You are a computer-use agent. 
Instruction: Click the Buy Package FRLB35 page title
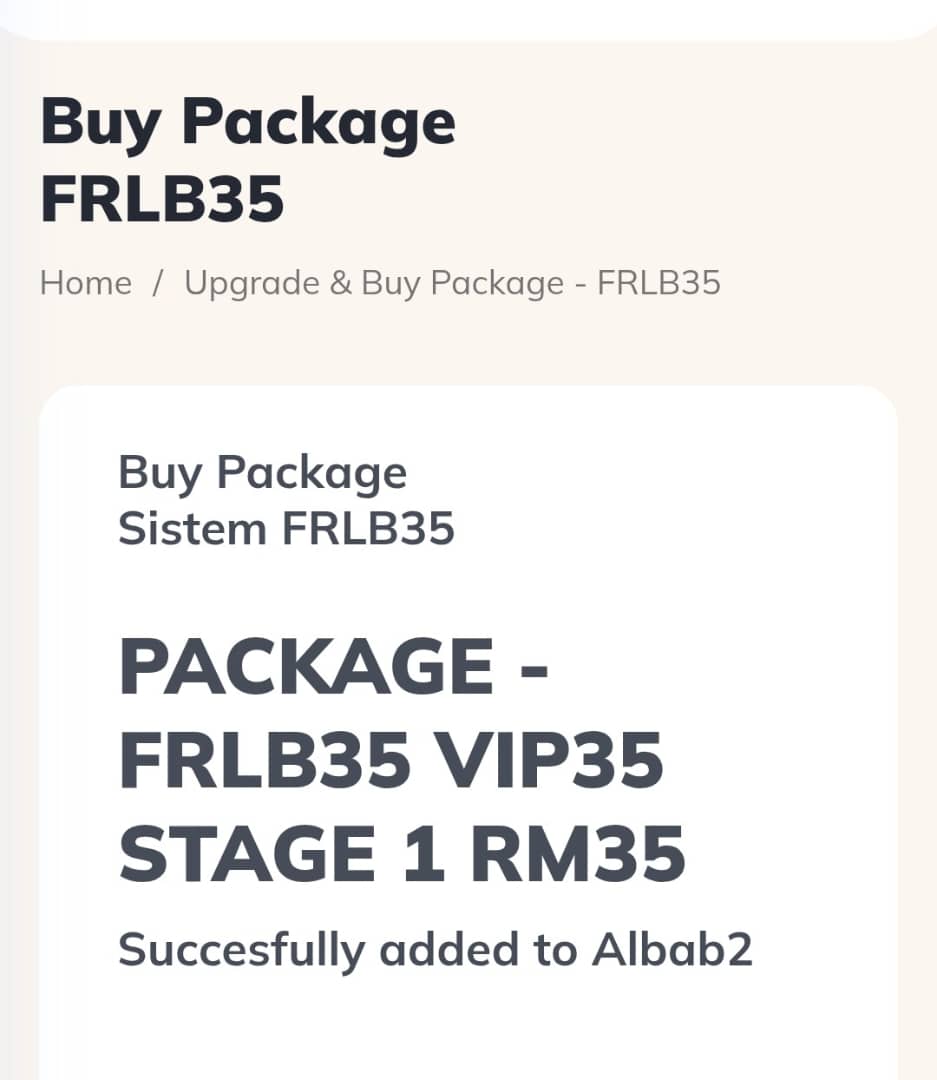point(247,160)
